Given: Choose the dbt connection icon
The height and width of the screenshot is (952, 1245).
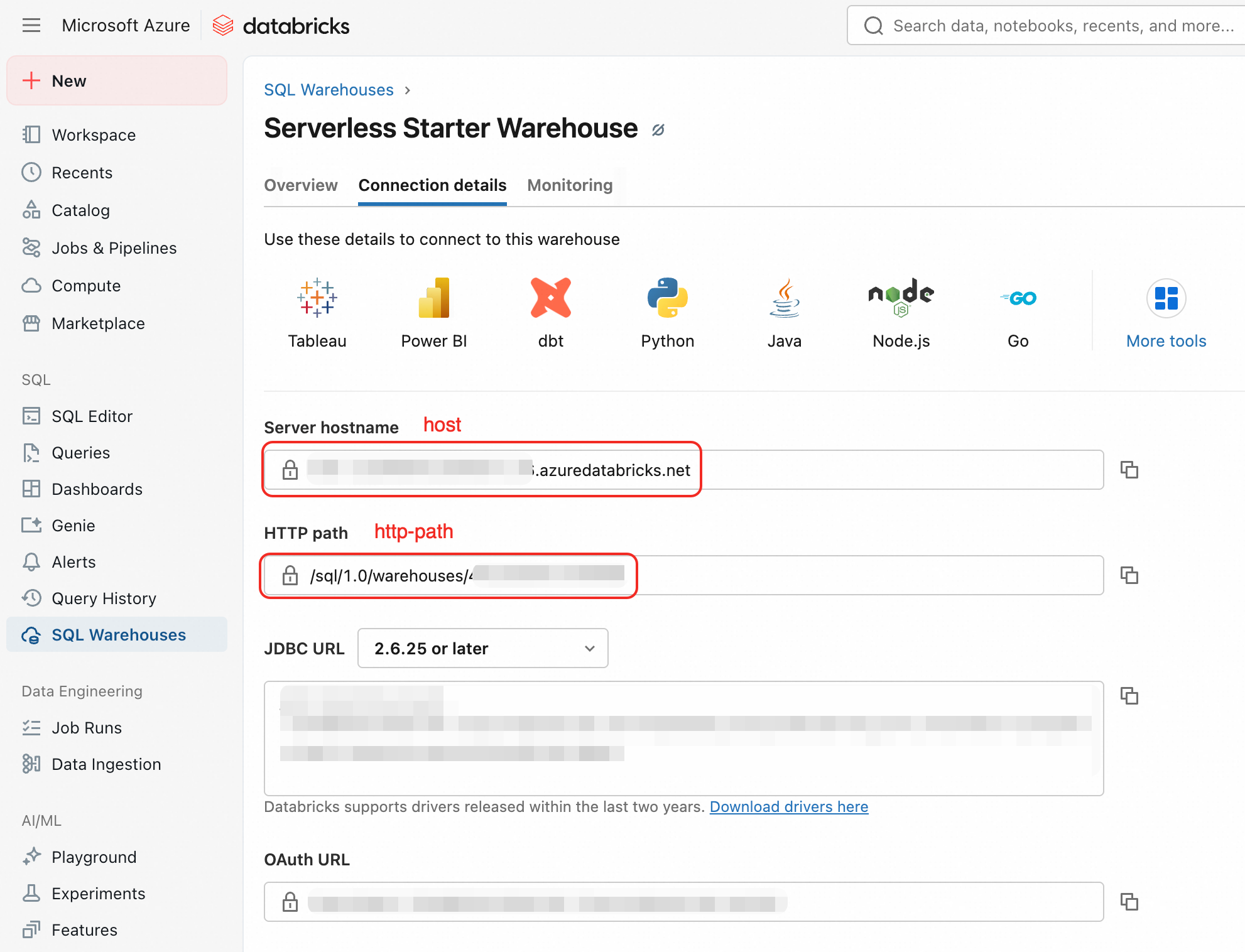Looking at the screenshot, I should click(550, 298).
